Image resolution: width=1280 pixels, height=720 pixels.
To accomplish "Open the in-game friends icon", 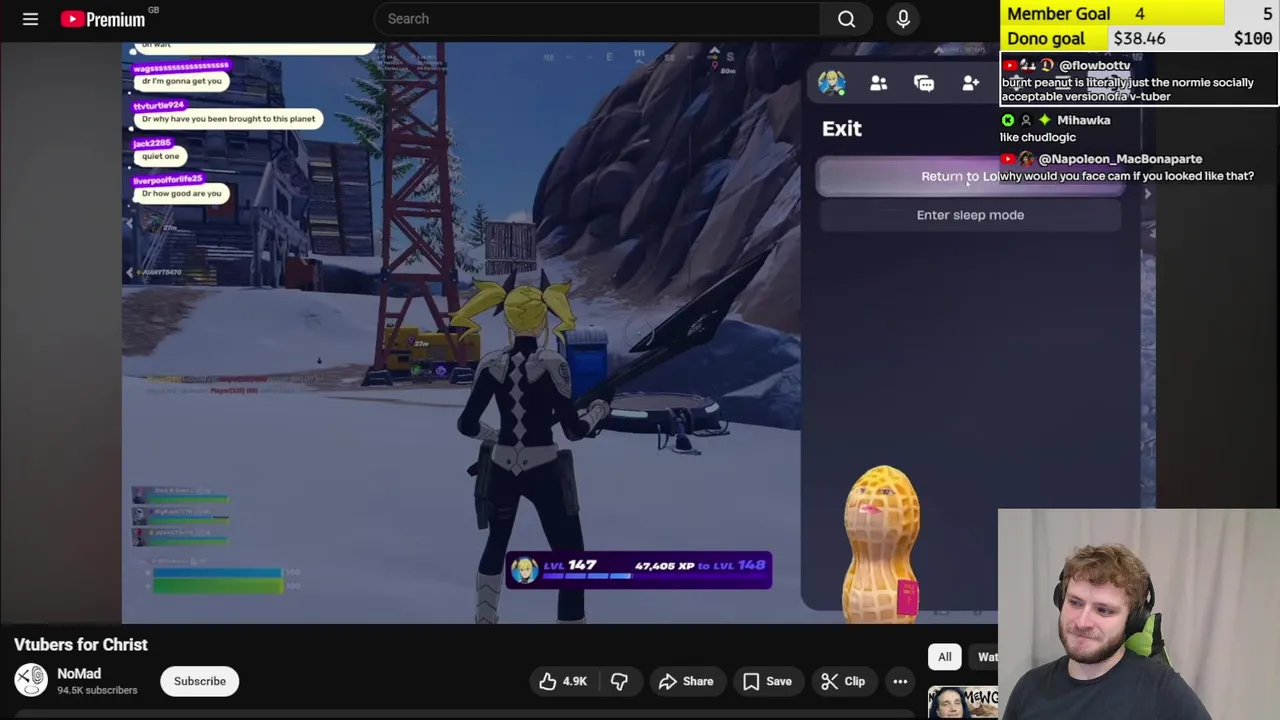I will [878, 84].
